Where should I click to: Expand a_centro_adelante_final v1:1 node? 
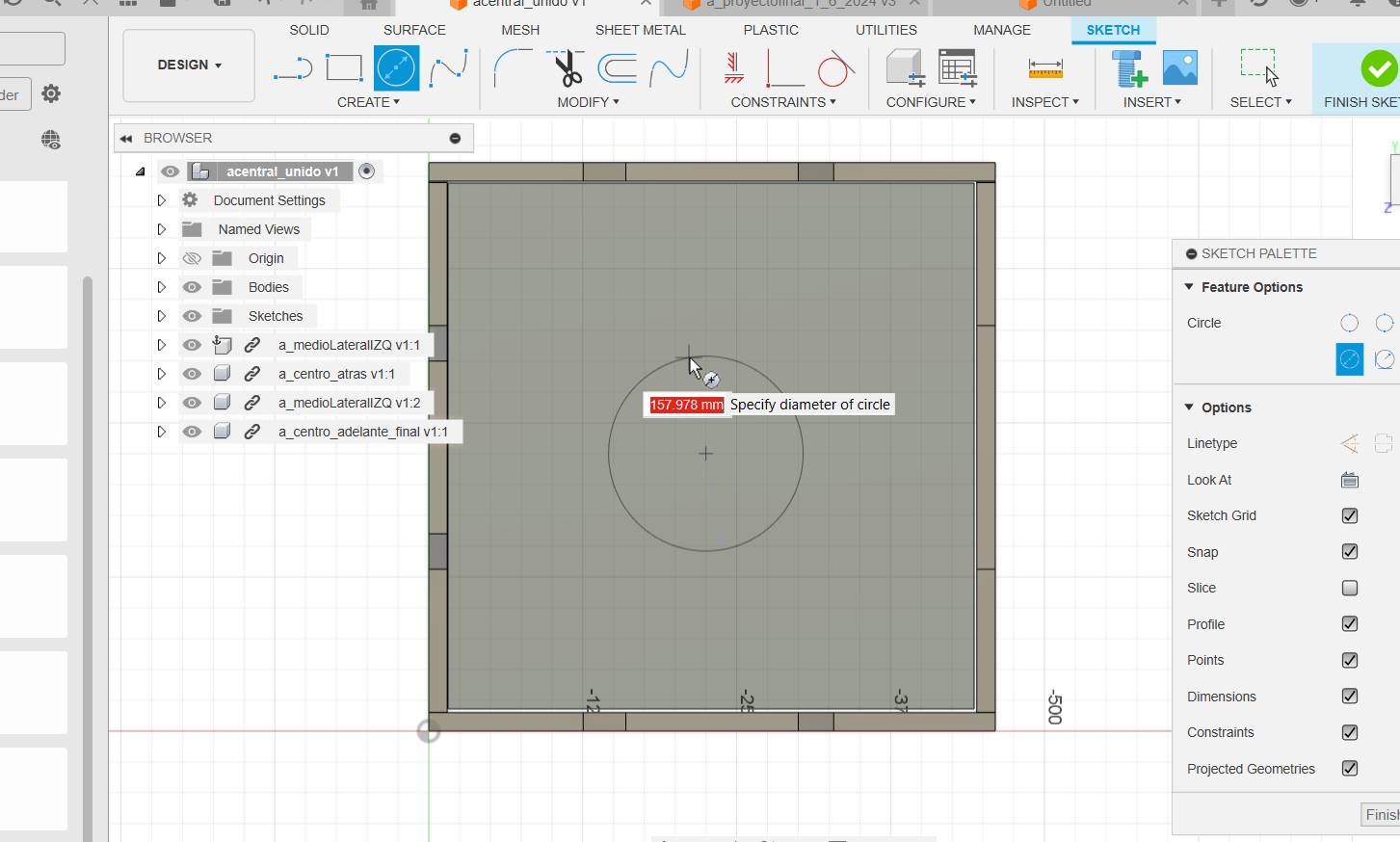(161, 432)
